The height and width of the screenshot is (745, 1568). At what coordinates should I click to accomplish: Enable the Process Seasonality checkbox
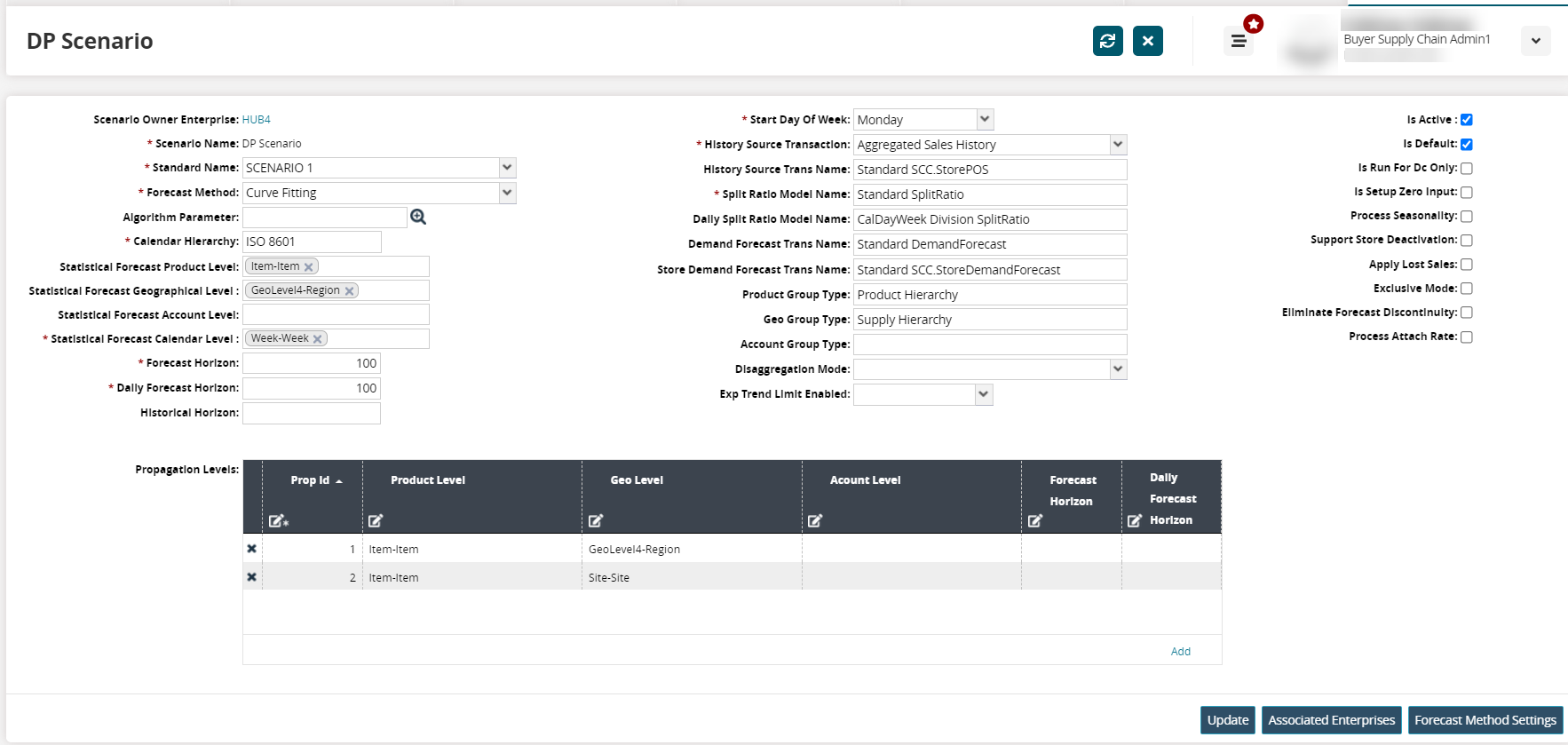point(1467,216)
